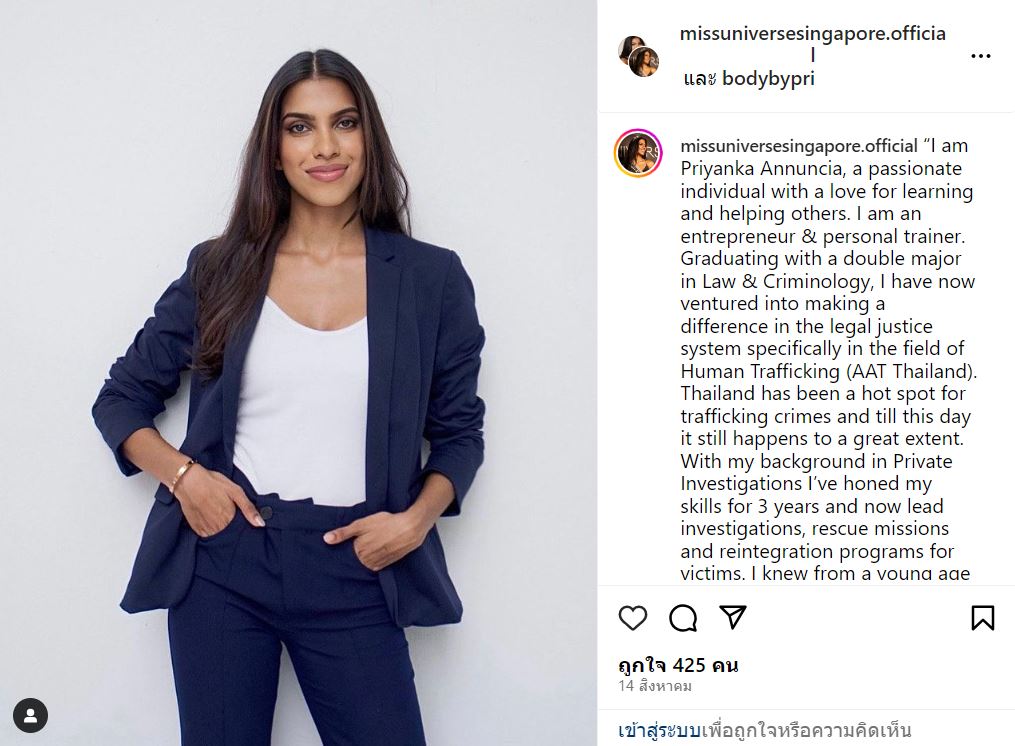Open bodybypri collaborator profile

click(x=768, y=79)
